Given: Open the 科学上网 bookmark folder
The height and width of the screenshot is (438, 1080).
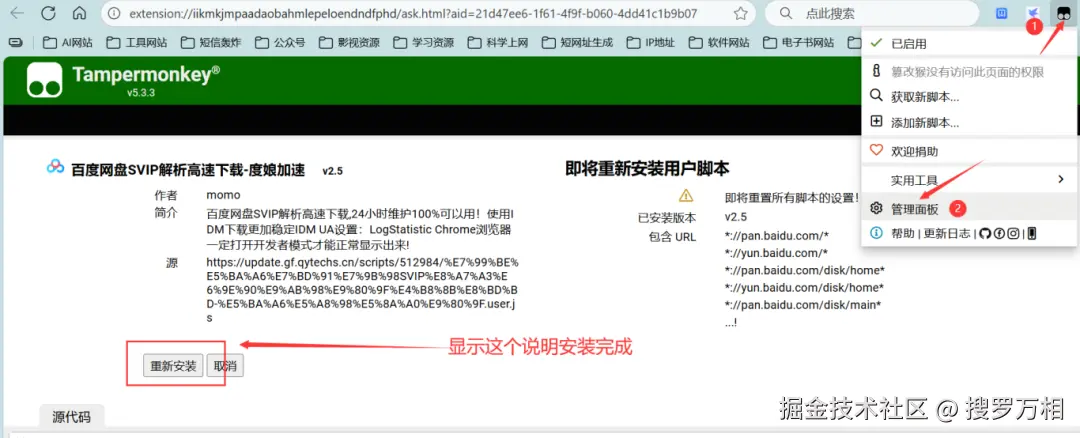Looking at the screenshot, I should coord(497,42).
